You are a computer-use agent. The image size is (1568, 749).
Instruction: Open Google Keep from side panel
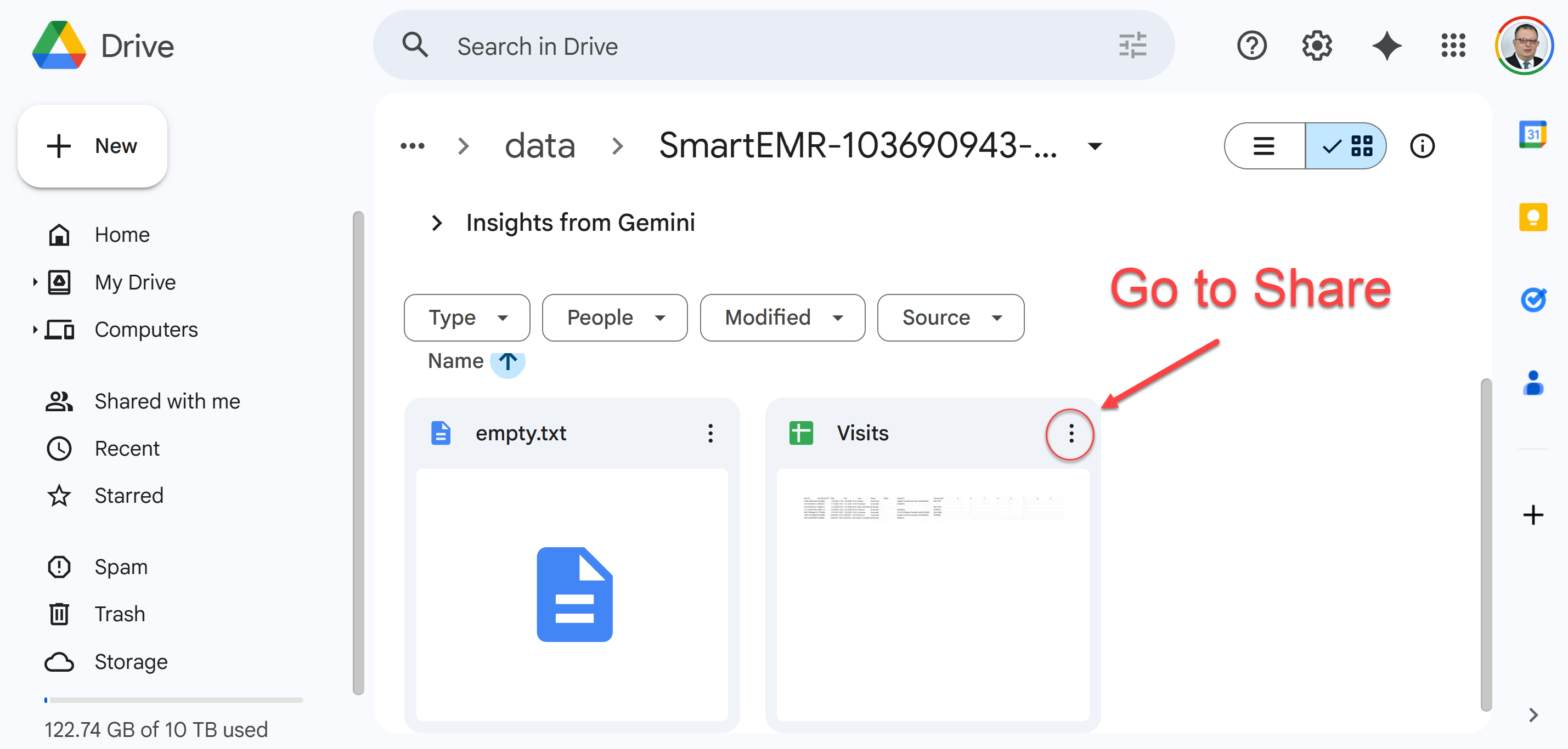click(1533, 218)
